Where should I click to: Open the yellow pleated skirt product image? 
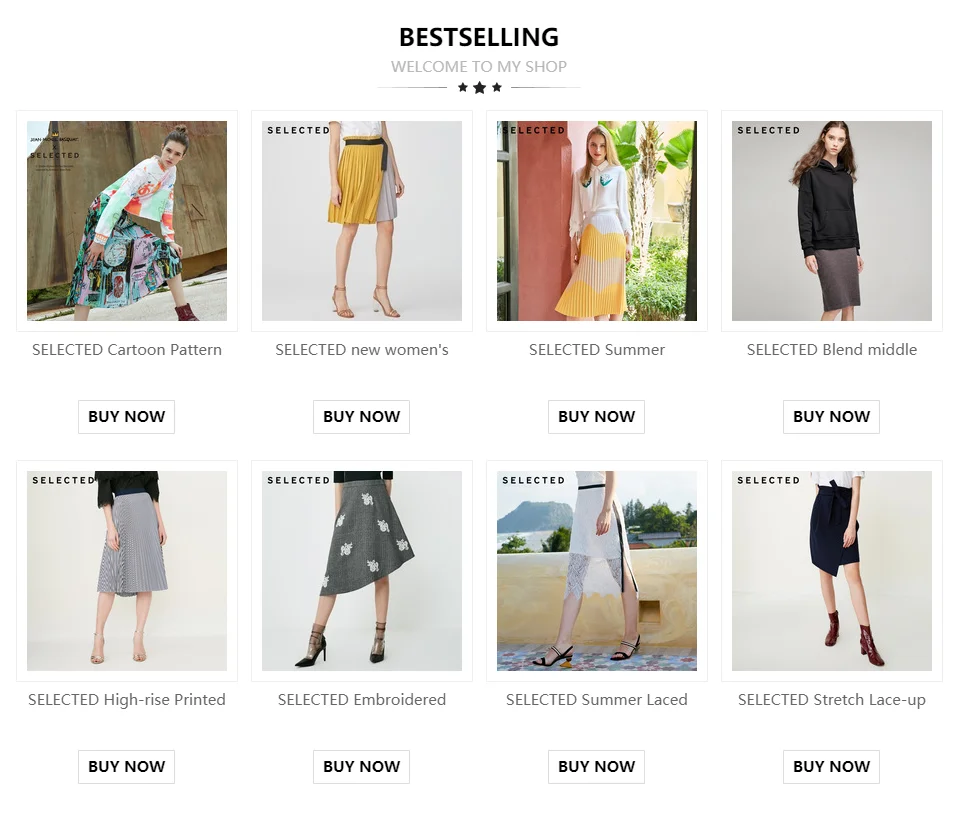(362, 220)
